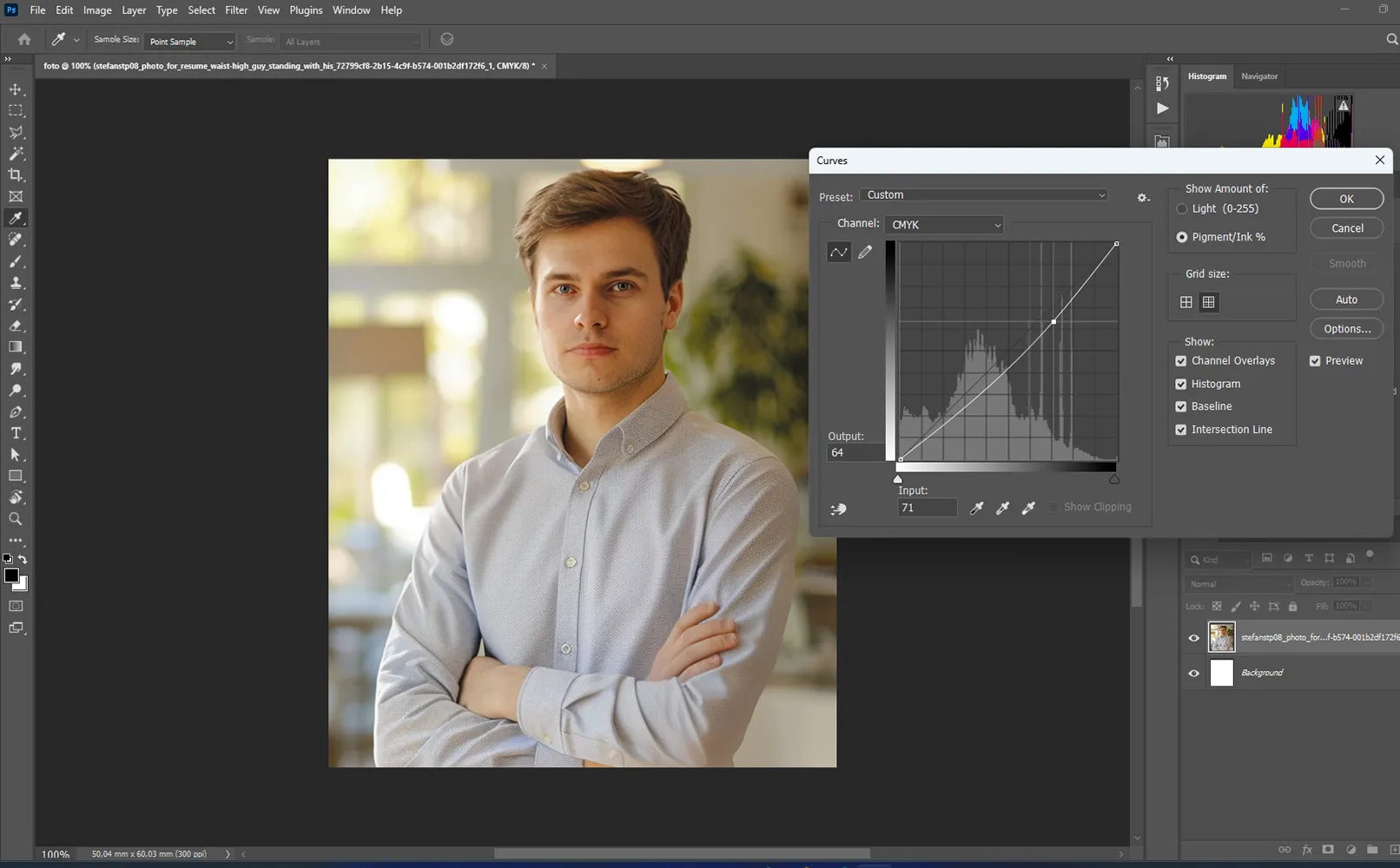Click the Cancel button in Curves
This screenshot has width=1400, height=868.
tap(1346, 228)
